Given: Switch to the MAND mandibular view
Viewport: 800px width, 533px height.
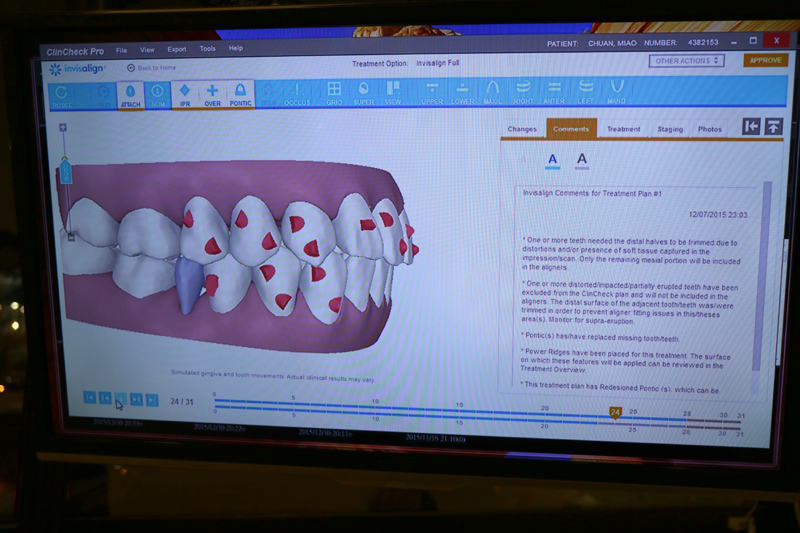Looking at the screenshot, I should point(616,92).
